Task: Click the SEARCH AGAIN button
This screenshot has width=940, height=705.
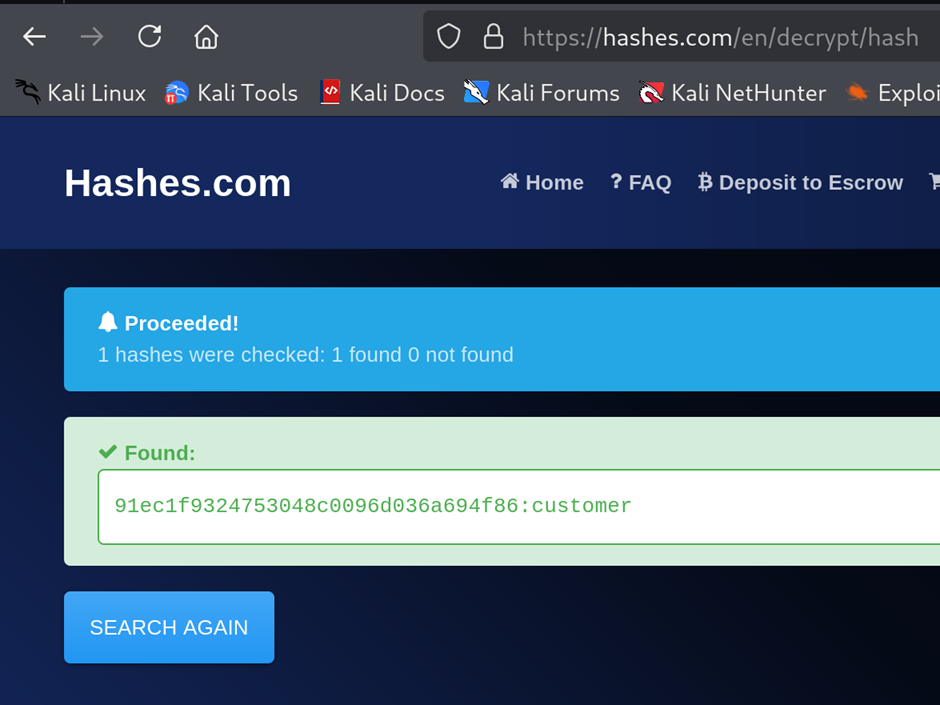Action: [169, 627]
